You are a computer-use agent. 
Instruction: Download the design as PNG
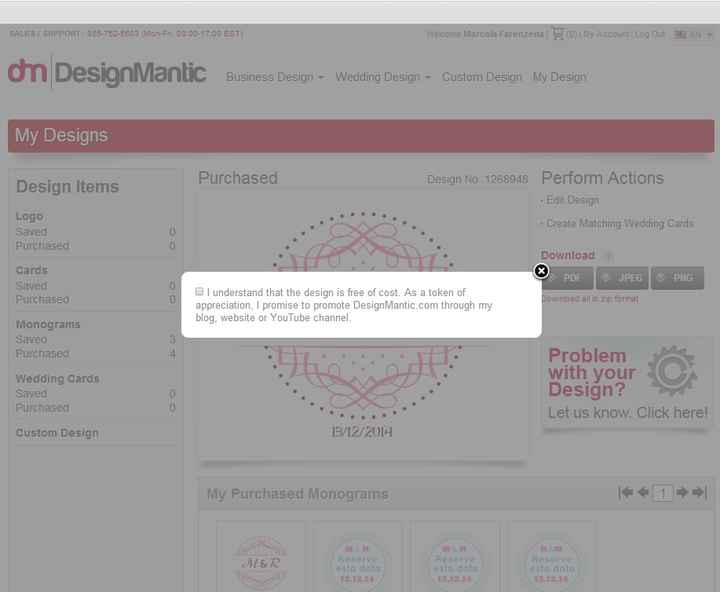tap(677, 278)
